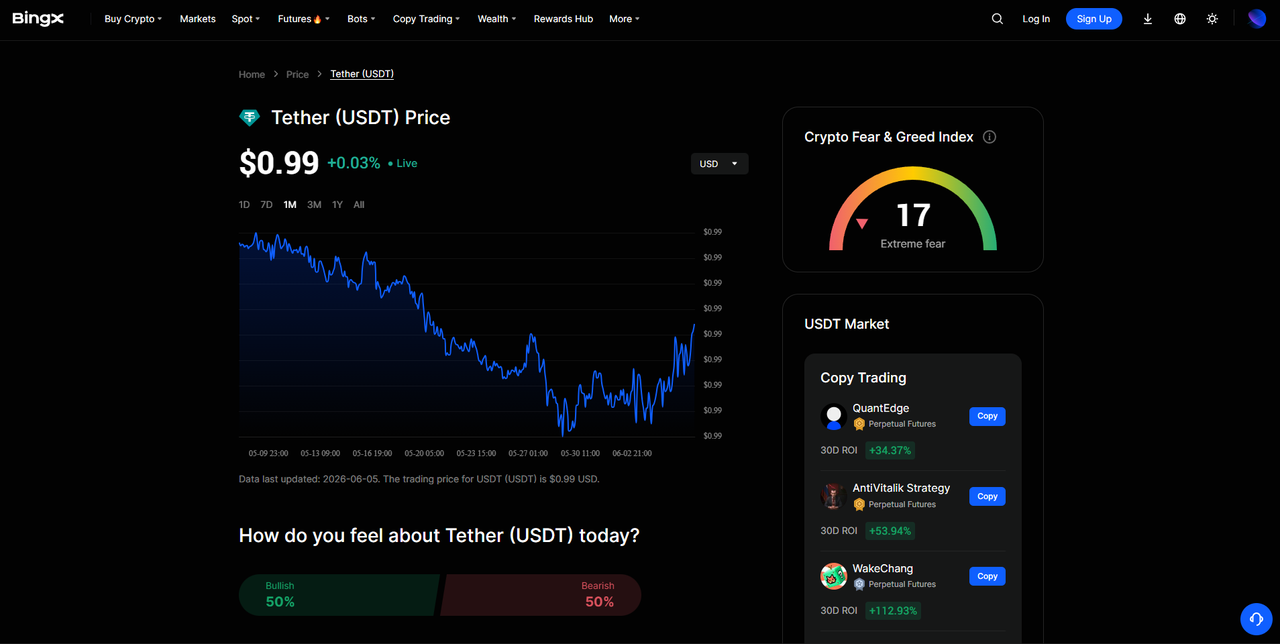The height and width of the screenshot is (644, 1280).
Task: Click the $0.99 price value
Action: [x=279, y=163]
